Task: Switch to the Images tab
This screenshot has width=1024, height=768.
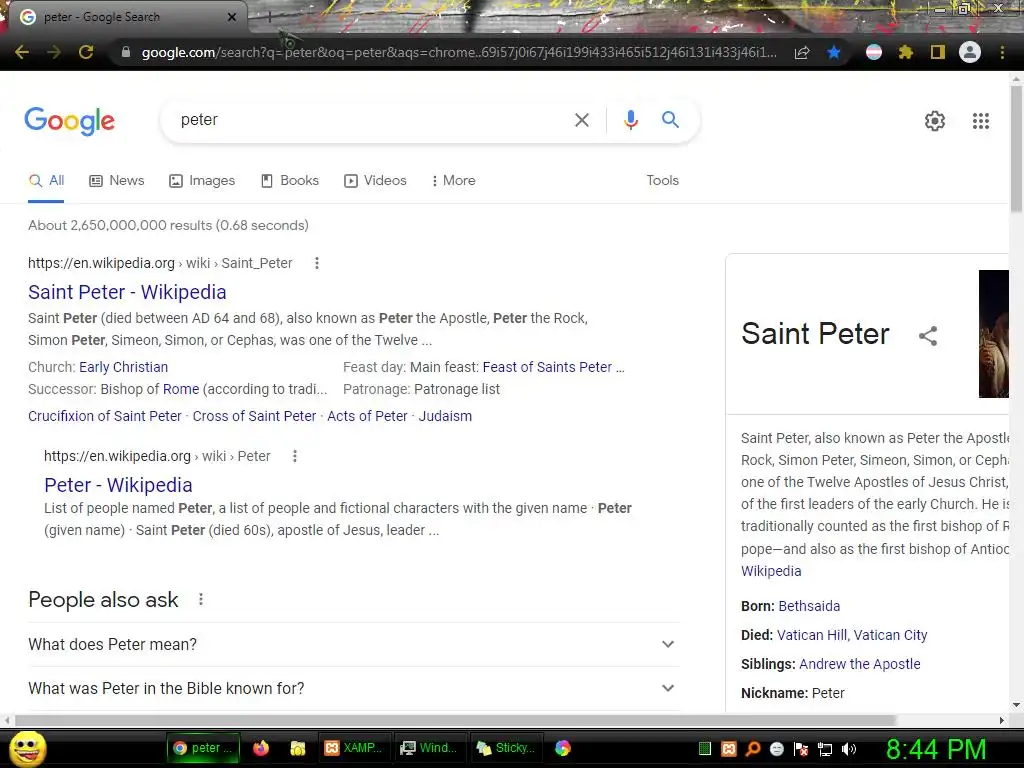Action: (x=202, y=181)
